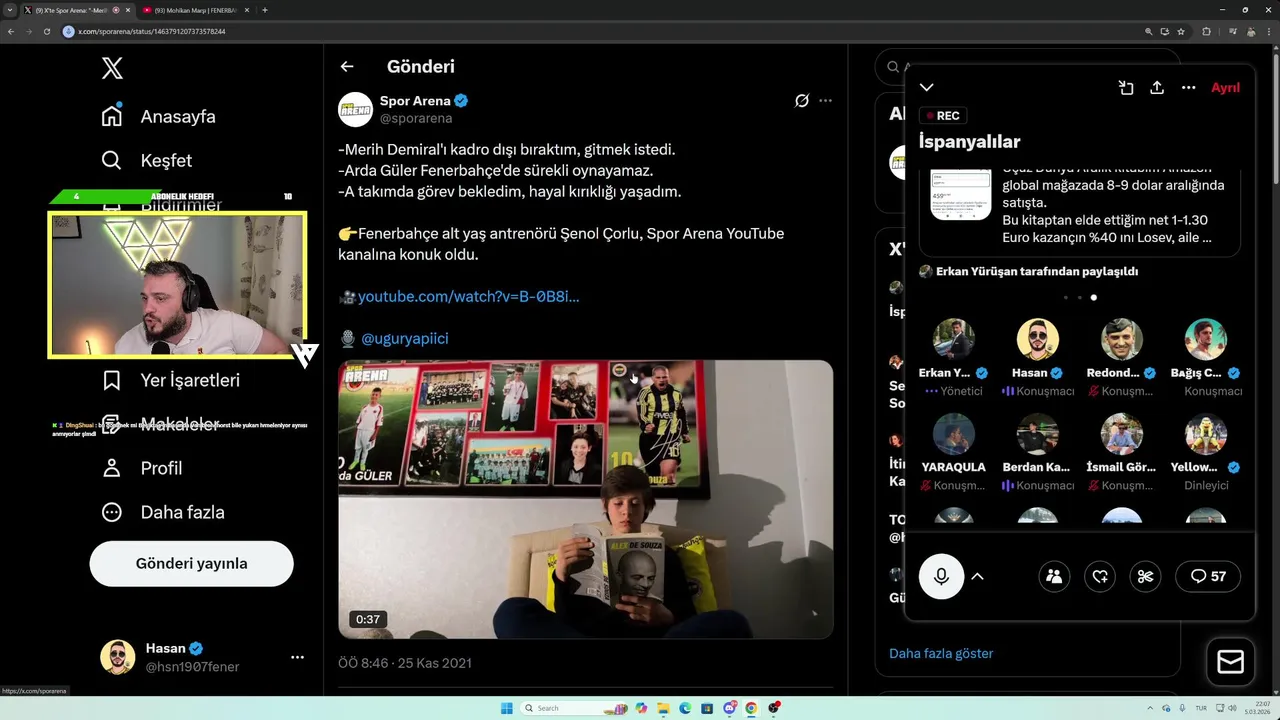Open Chrome three-dot menu
The image size is (1280, 720).
(x=1268, y=31)
